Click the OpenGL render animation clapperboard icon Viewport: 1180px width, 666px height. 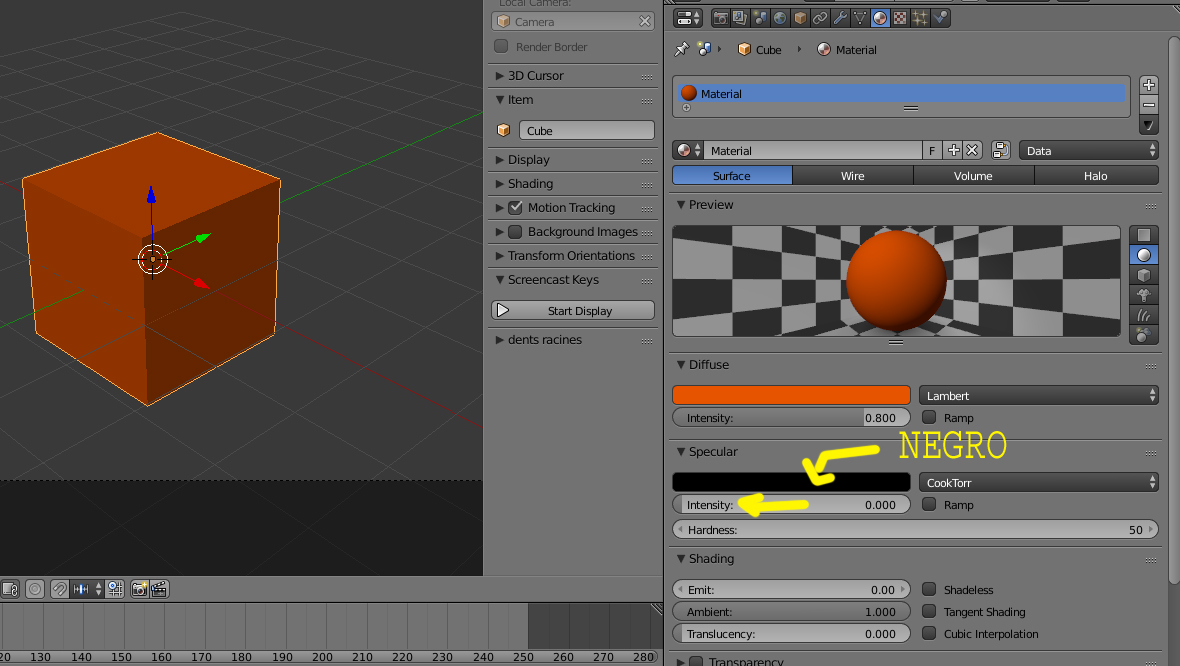pyautogui.click(x=159, y=589)
